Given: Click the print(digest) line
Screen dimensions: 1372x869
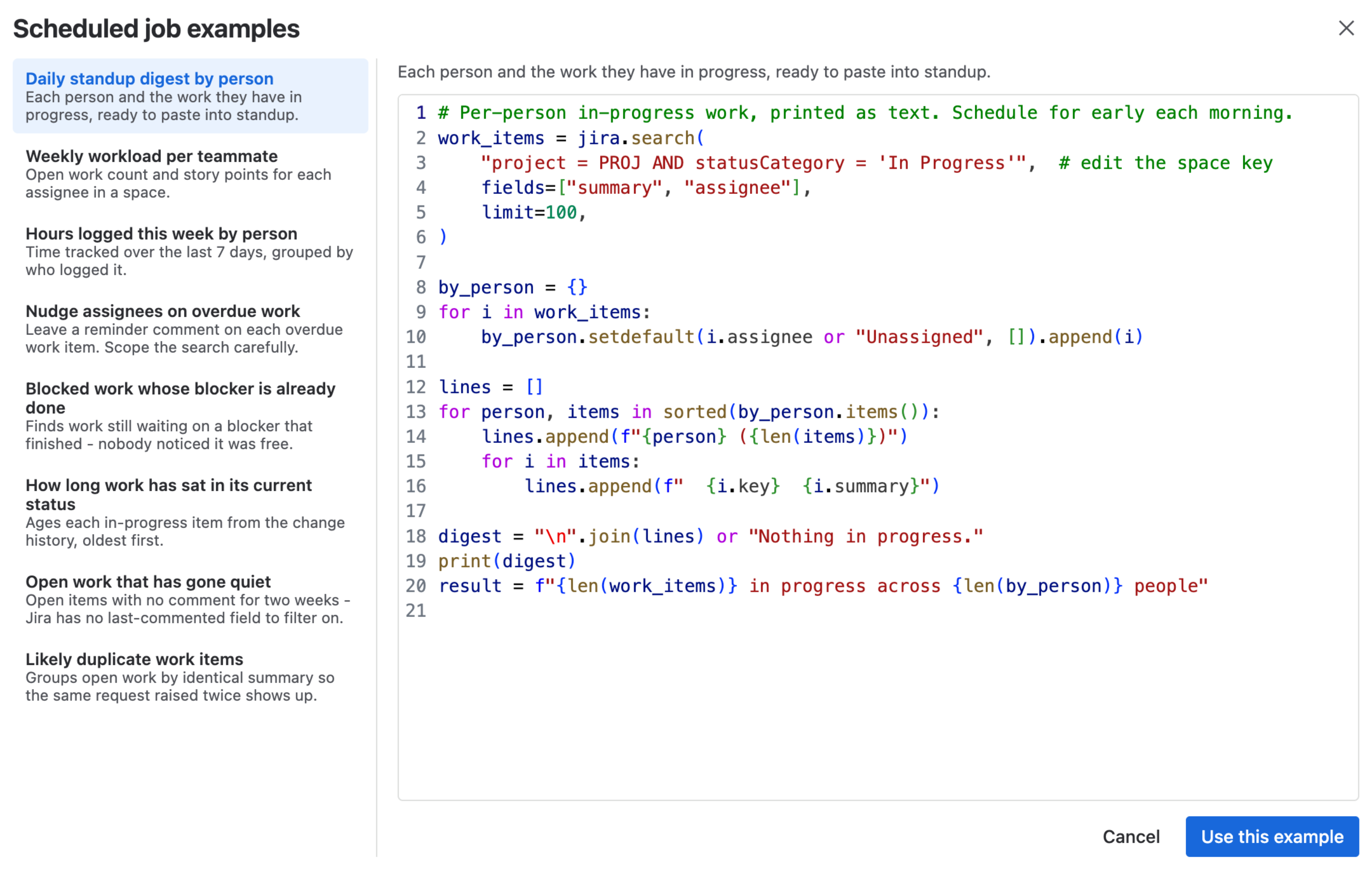Looking at the screenshot, I should [507, 561].
